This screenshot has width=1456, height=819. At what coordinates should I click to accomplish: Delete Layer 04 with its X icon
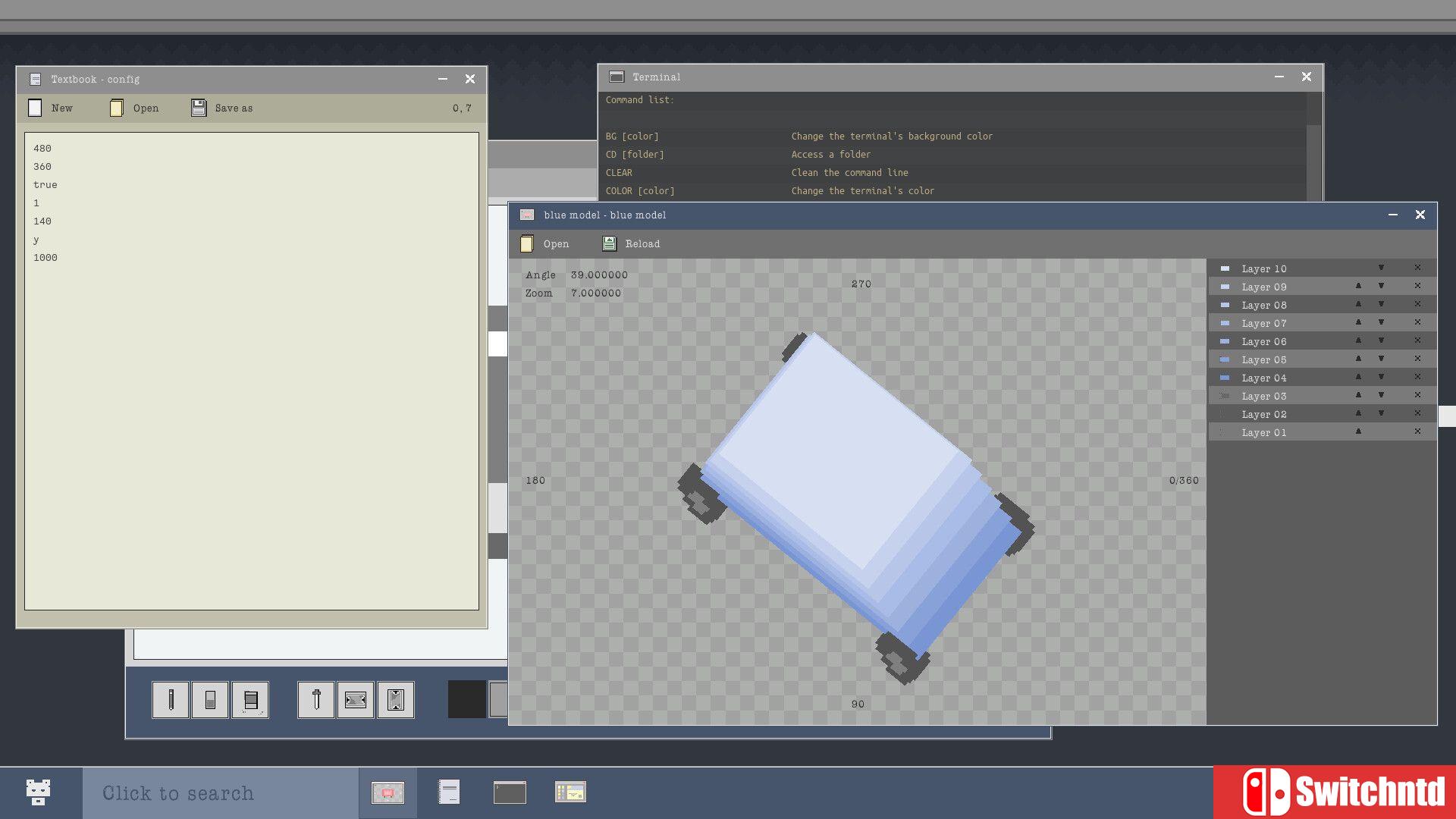[1417, 377]
